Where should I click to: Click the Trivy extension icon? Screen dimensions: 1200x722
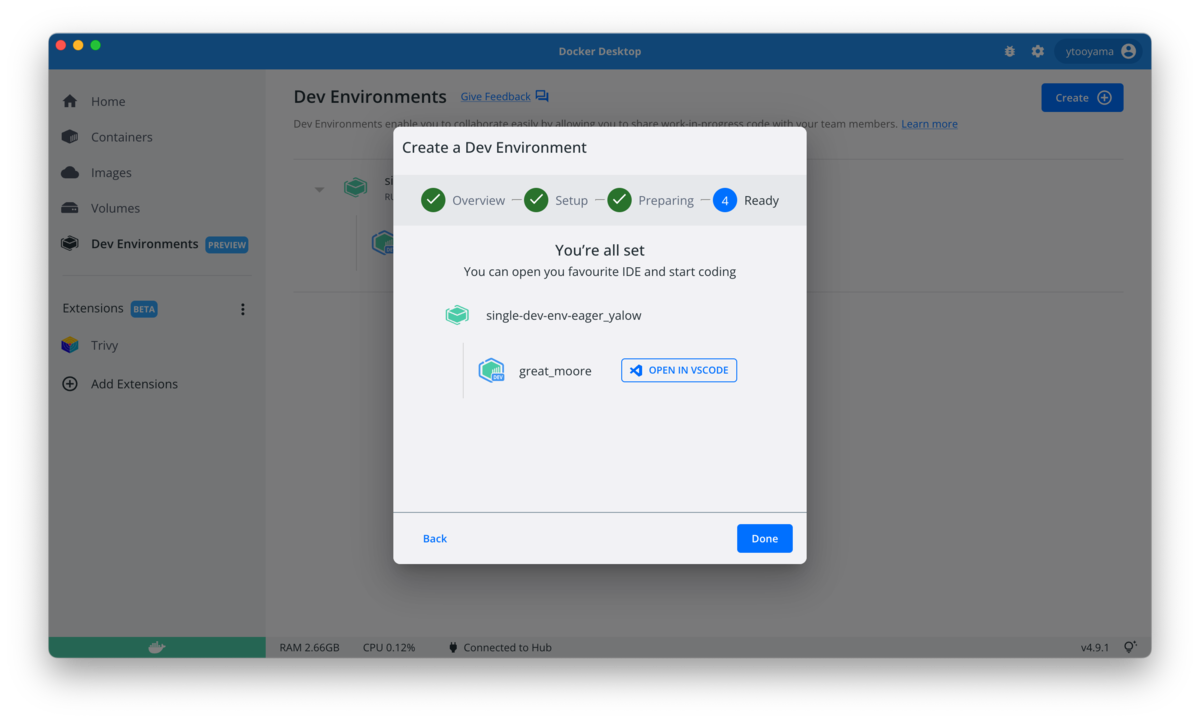pos(70,345)
